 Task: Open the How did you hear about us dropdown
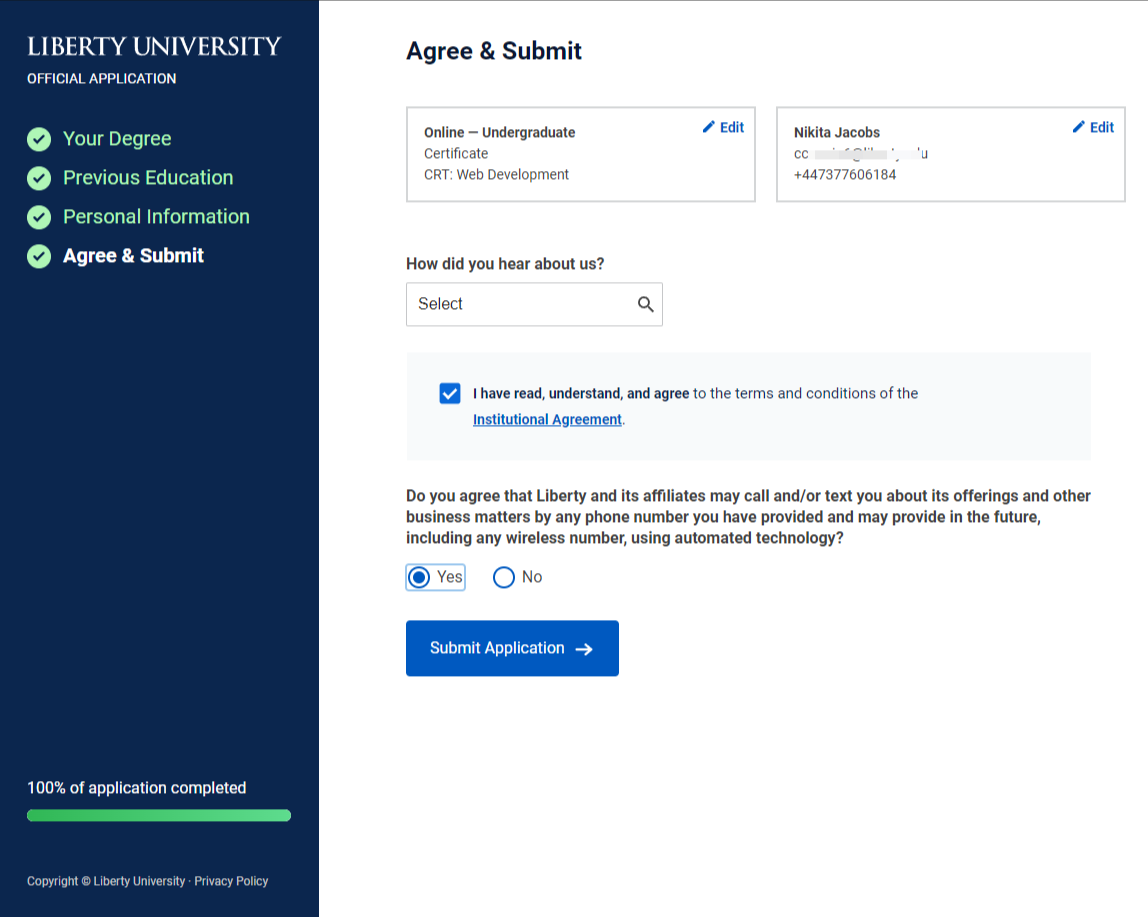point(534,304)
